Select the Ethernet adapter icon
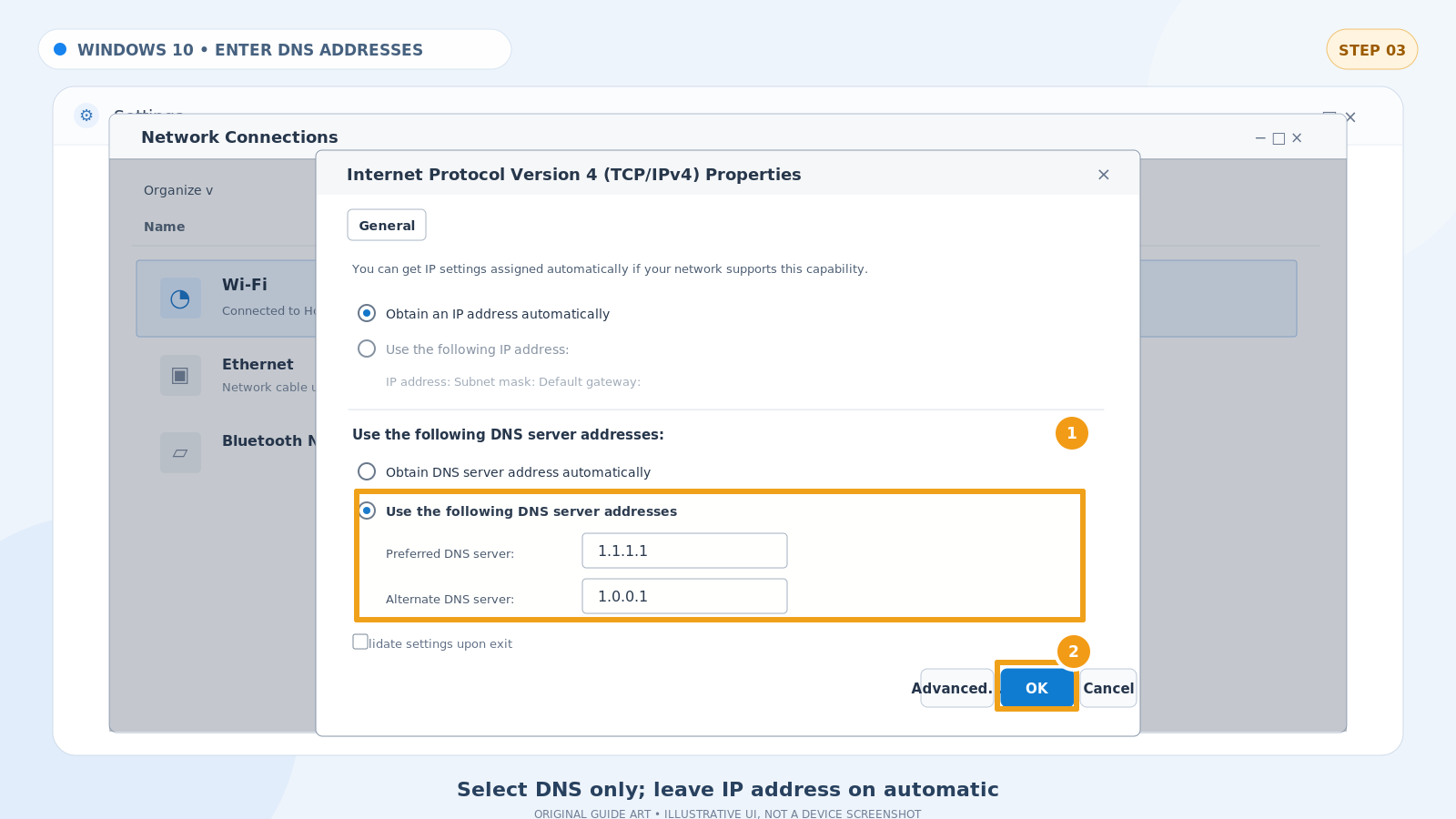Screen dimensions: 1456x819 click(x=180, y=376)
